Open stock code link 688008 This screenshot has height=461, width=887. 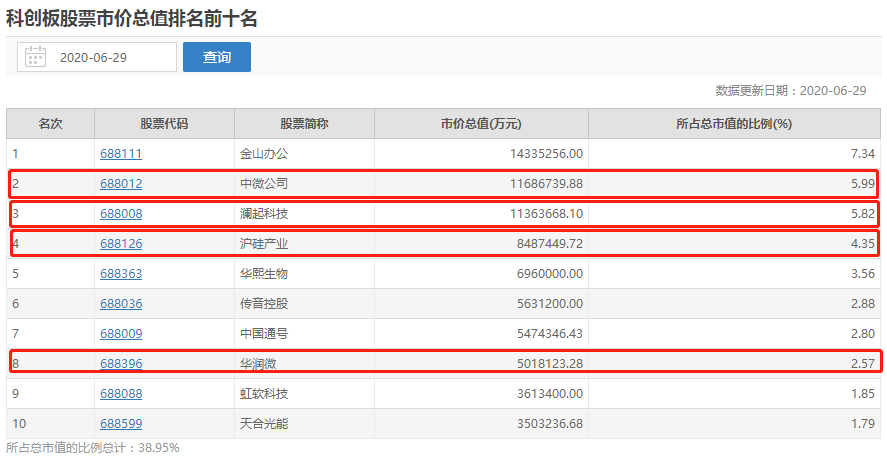tap(121, 214)
